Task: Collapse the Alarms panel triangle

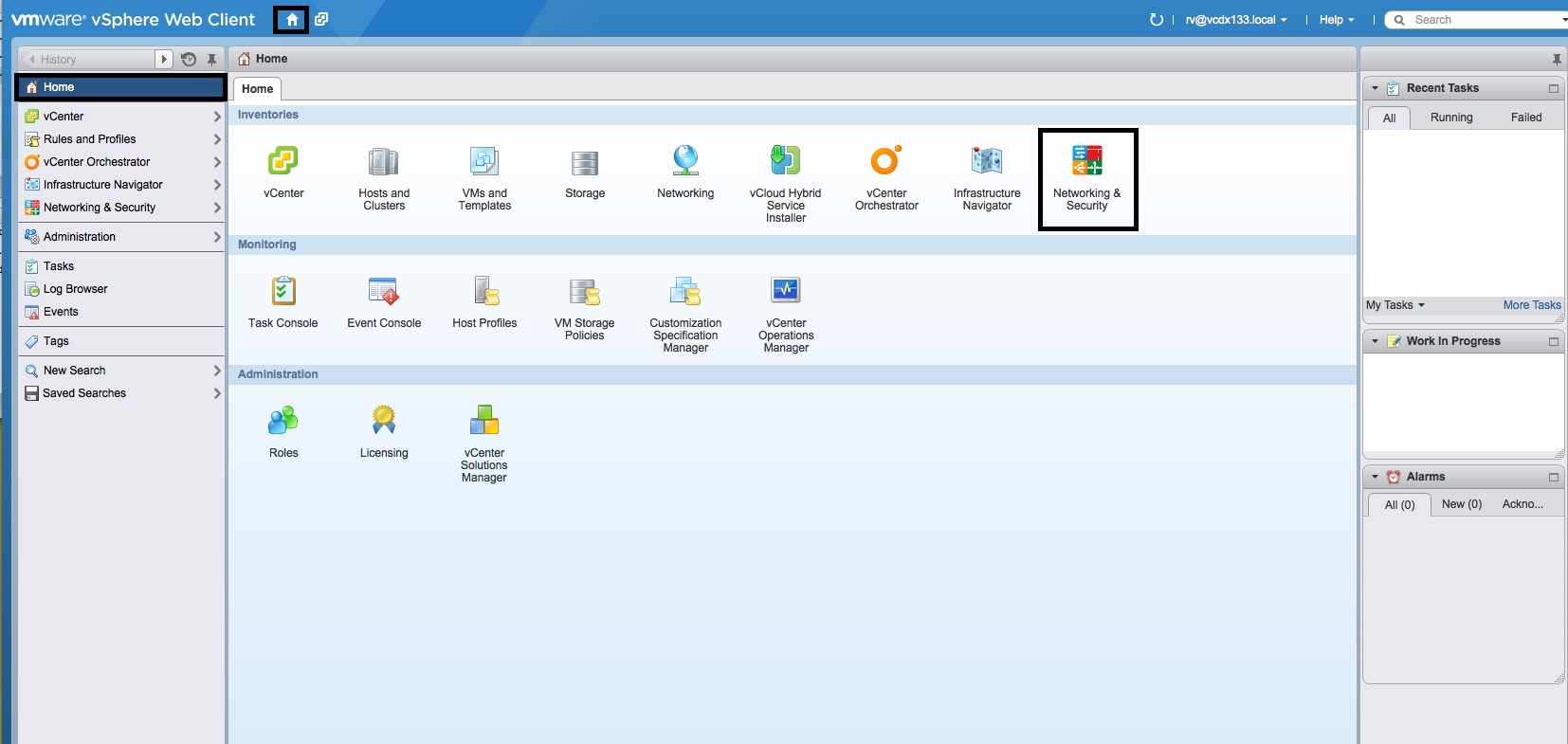Action: click(x=1376, y=477)
